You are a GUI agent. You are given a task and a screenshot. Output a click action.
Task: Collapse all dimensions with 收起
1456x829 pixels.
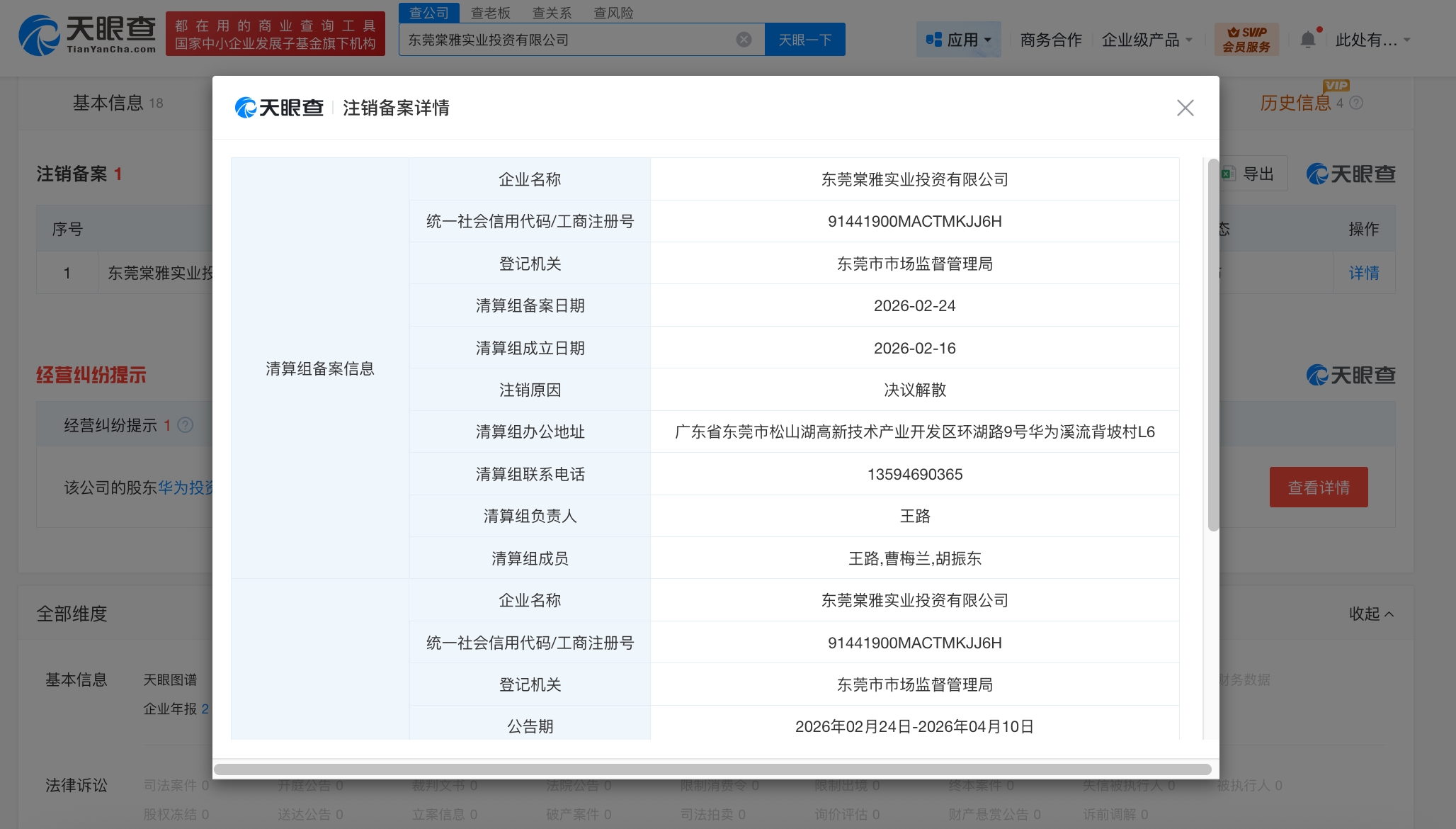1371,614
